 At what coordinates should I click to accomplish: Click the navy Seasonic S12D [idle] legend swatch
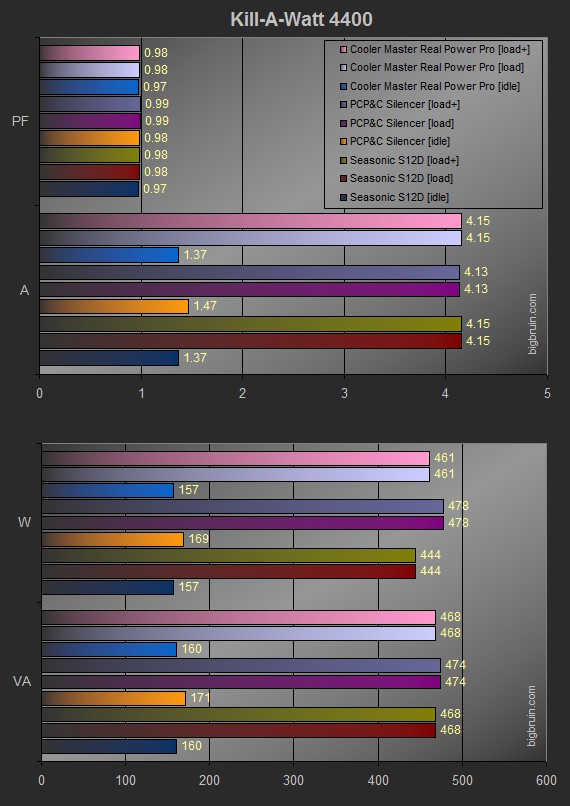[343, 197]
